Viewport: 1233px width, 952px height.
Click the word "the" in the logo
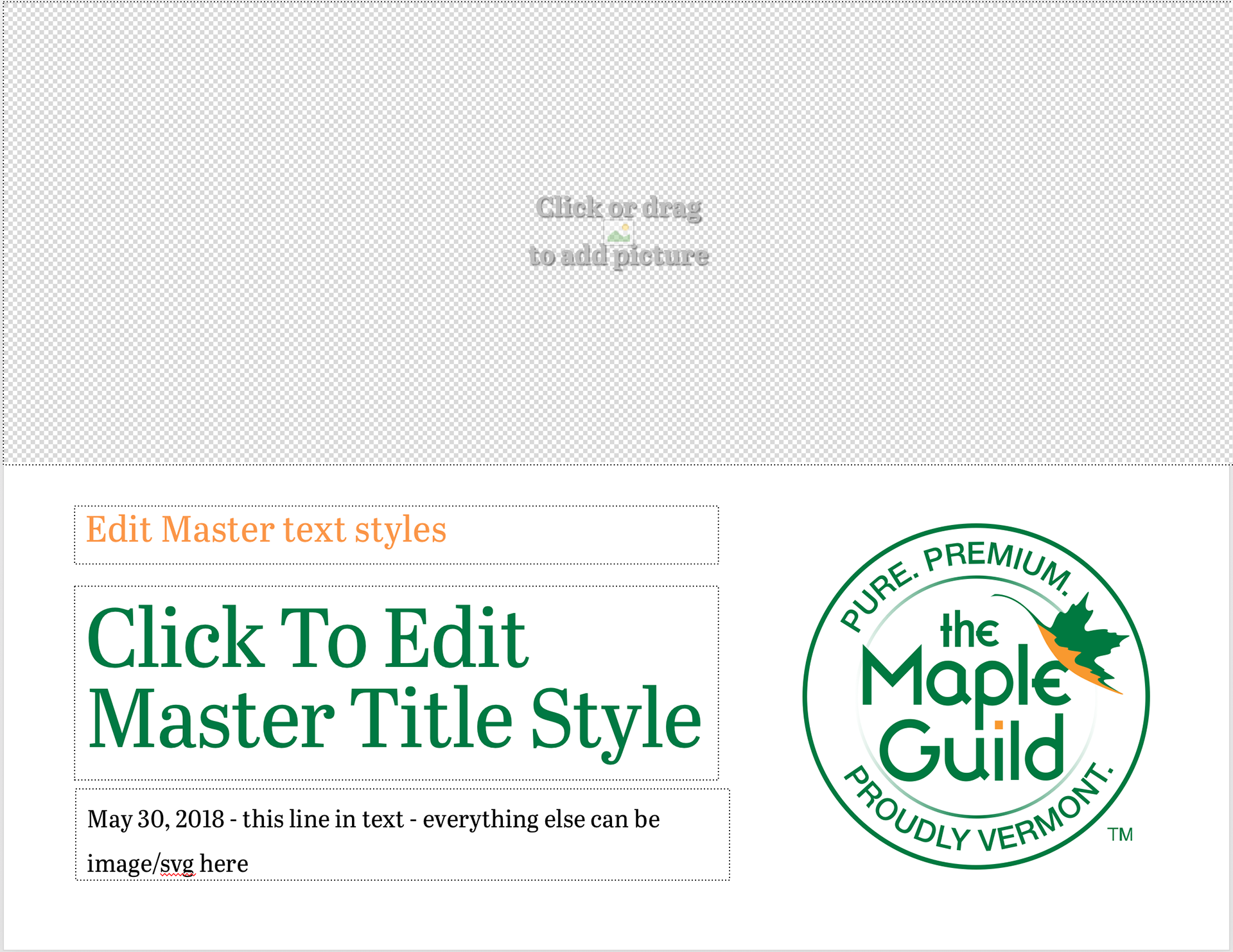[x=968, y=630]
